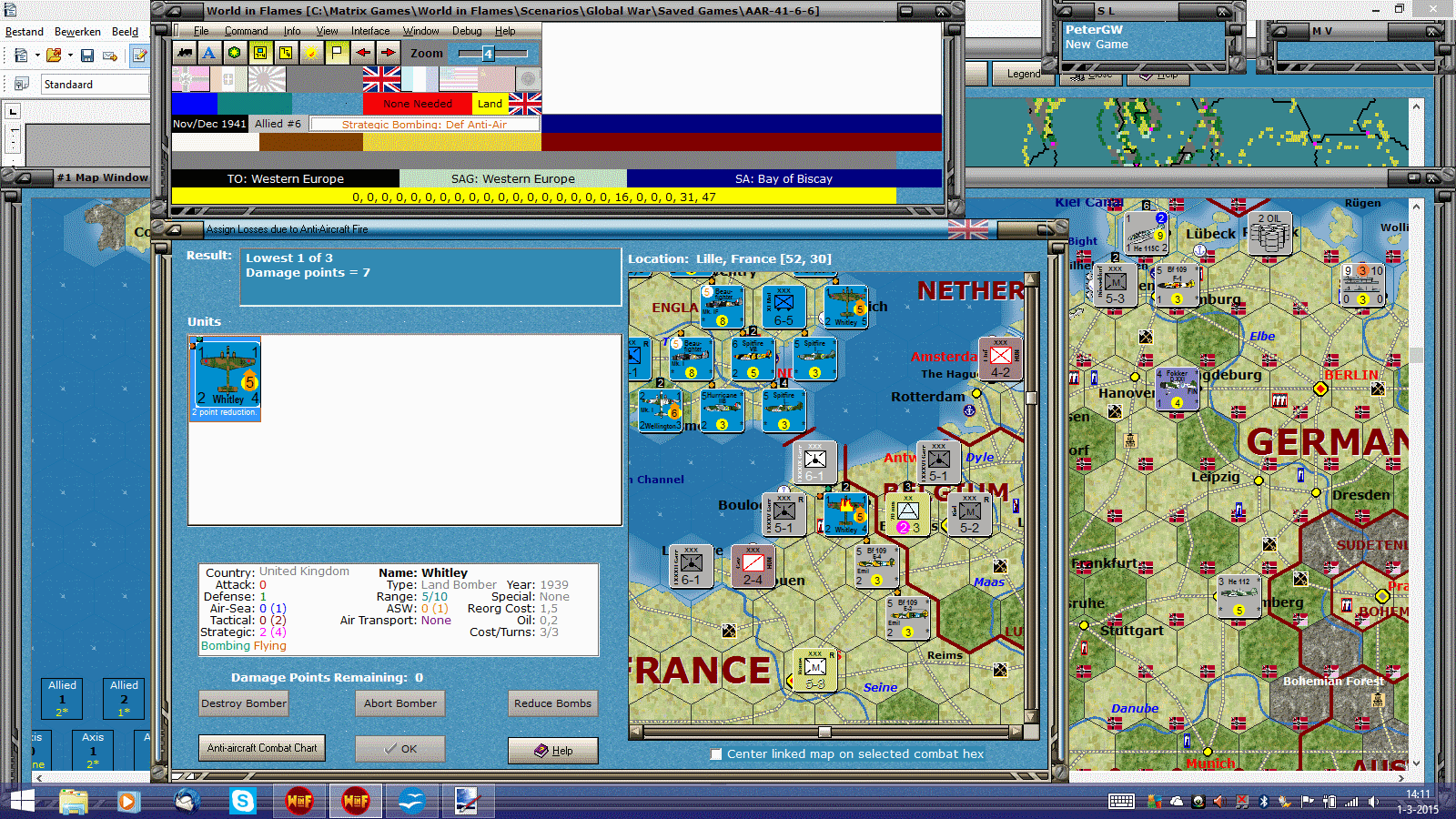Click the open folder icon
1456x819 pixels.
[x=54, y=56]
